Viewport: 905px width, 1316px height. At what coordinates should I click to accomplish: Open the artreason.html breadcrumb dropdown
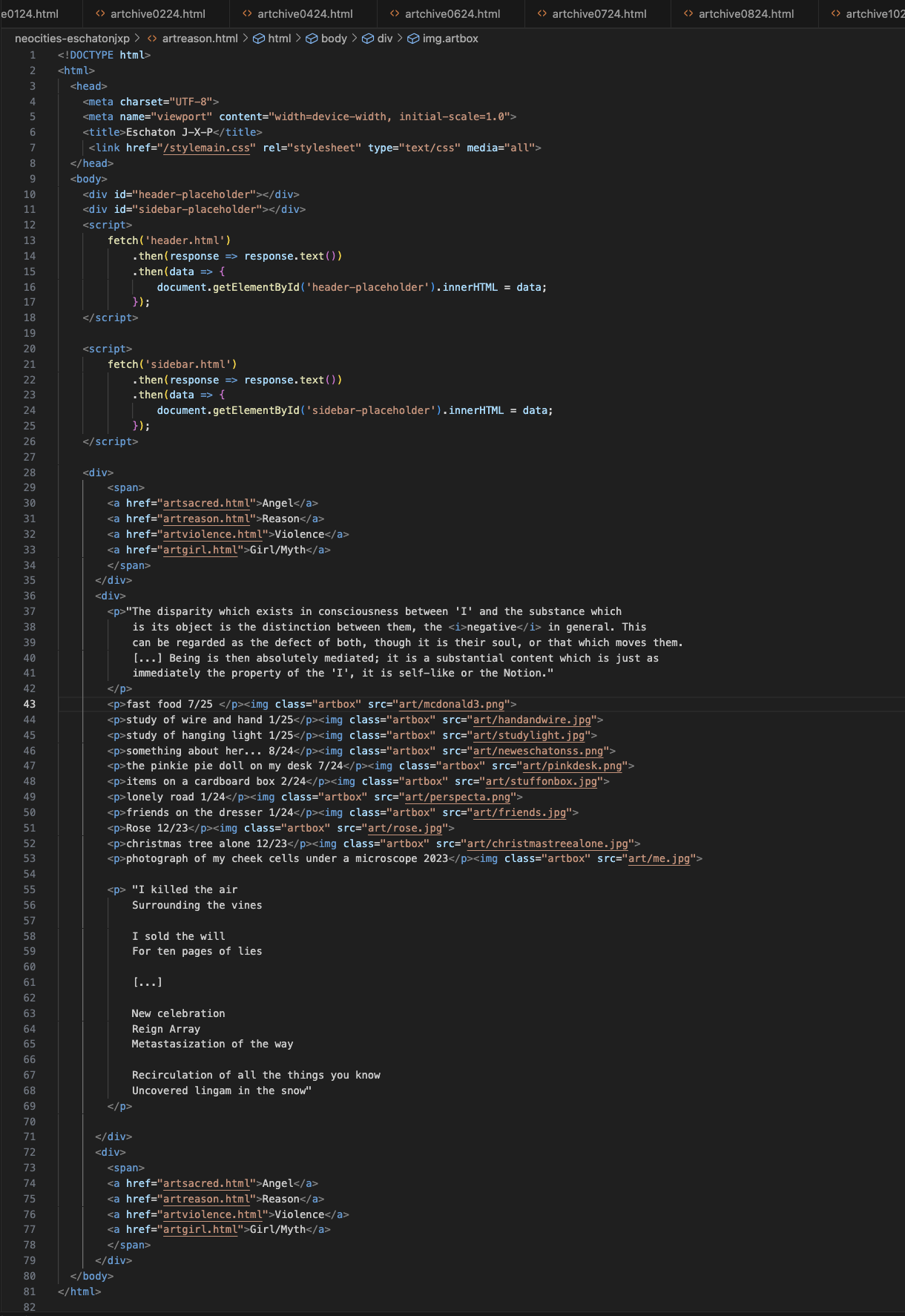point(200,39)
